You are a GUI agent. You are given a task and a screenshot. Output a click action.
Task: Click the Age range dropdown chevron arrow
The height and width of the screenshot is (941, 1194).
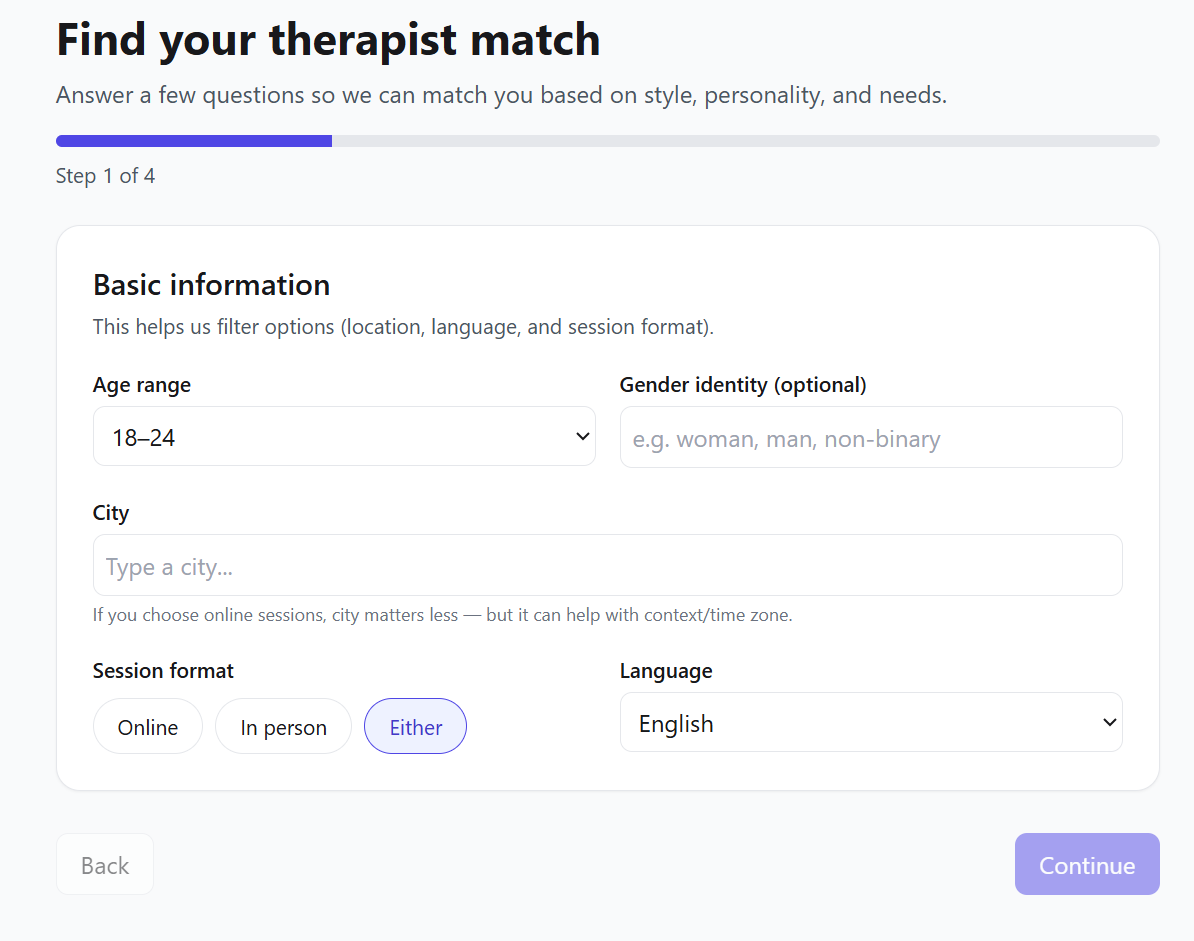click(583, 436)
